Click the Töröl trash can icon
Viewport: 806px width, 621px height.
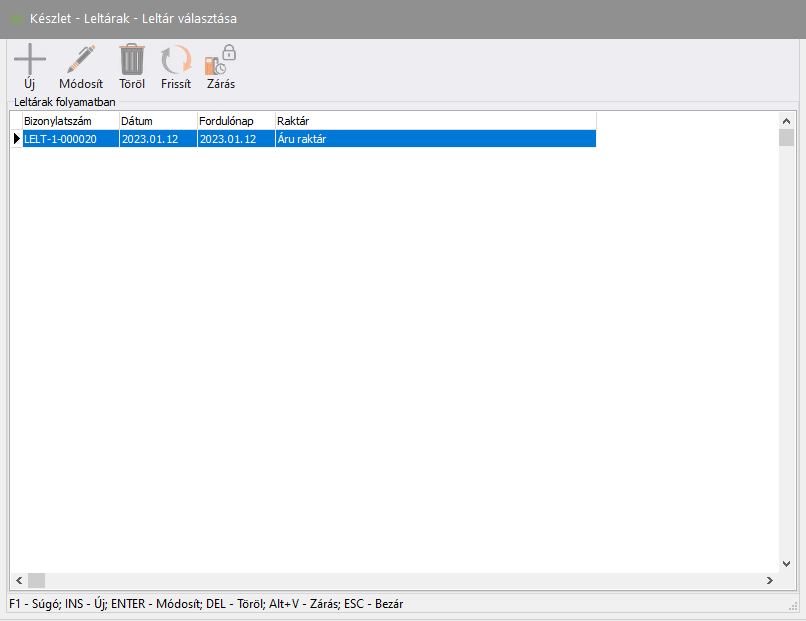[132, 60]
